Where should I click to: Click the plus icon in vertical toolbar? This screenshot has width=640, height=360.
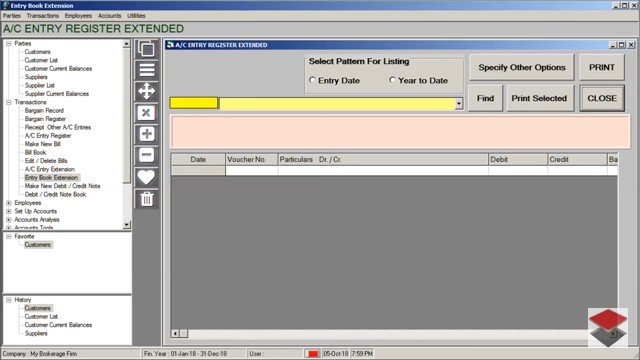click(x=147, y=134)
